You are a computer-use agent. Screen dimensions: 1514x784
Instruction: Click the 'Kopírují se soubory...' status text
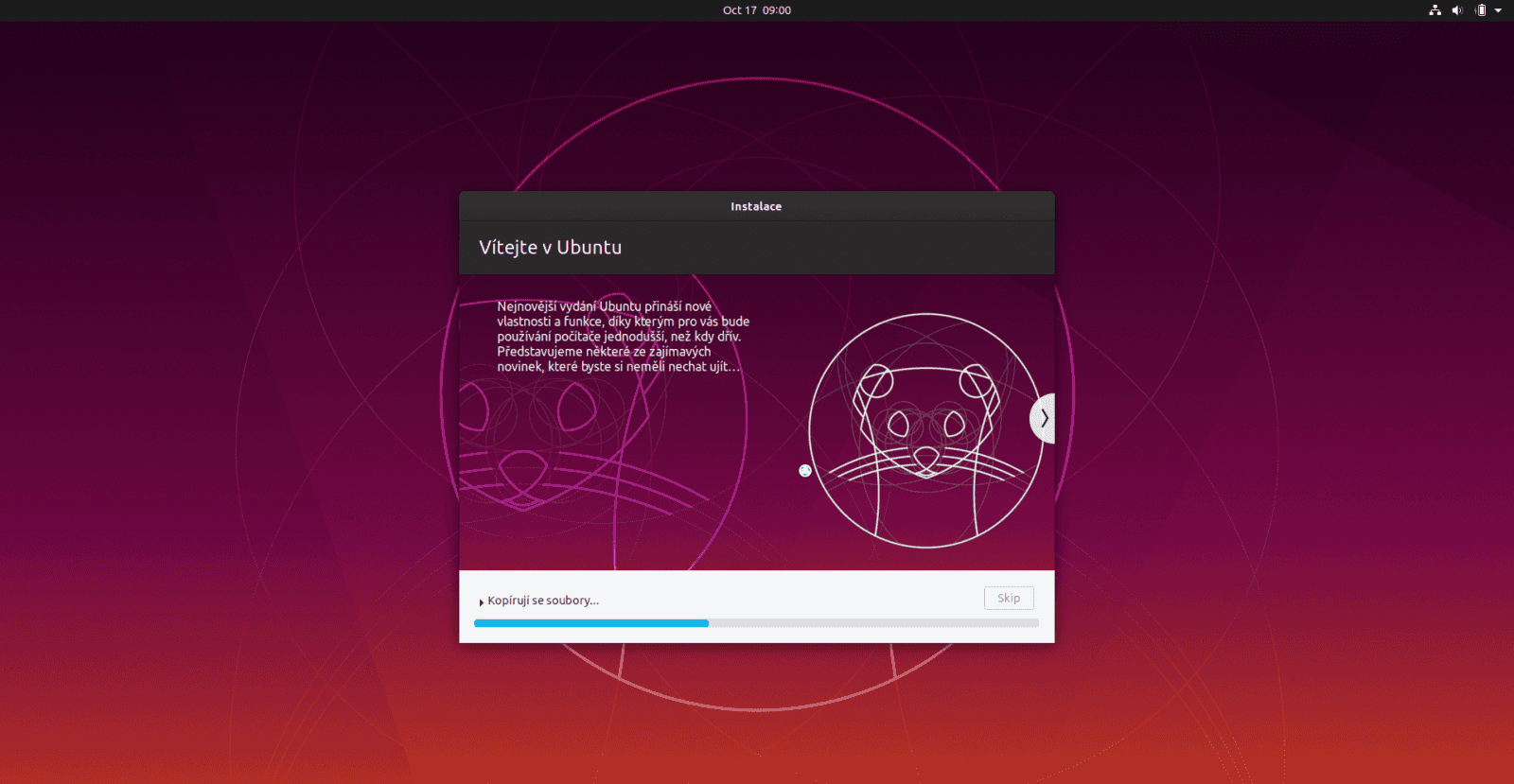543,601
